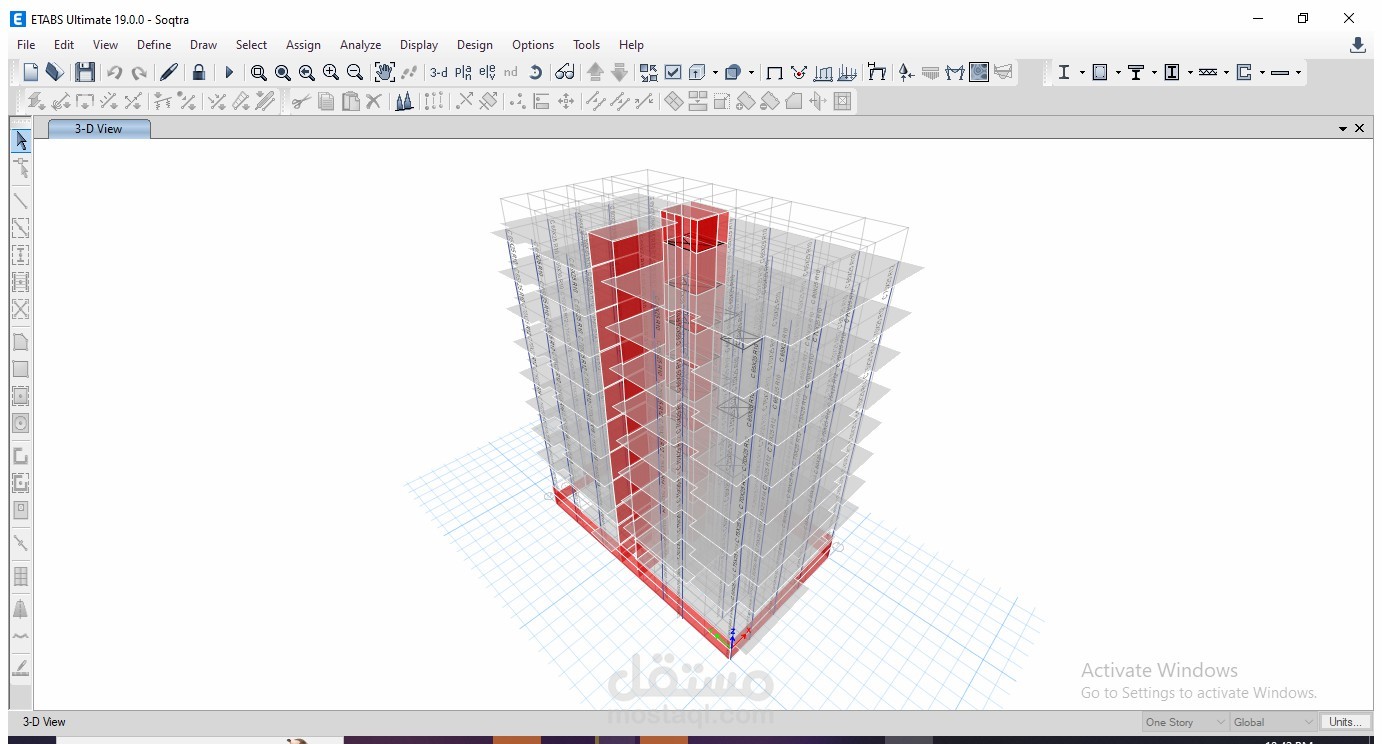This screenshot has height=744, width=1382.
Task: Move up in list with up arrow icon
Action: 596,72
